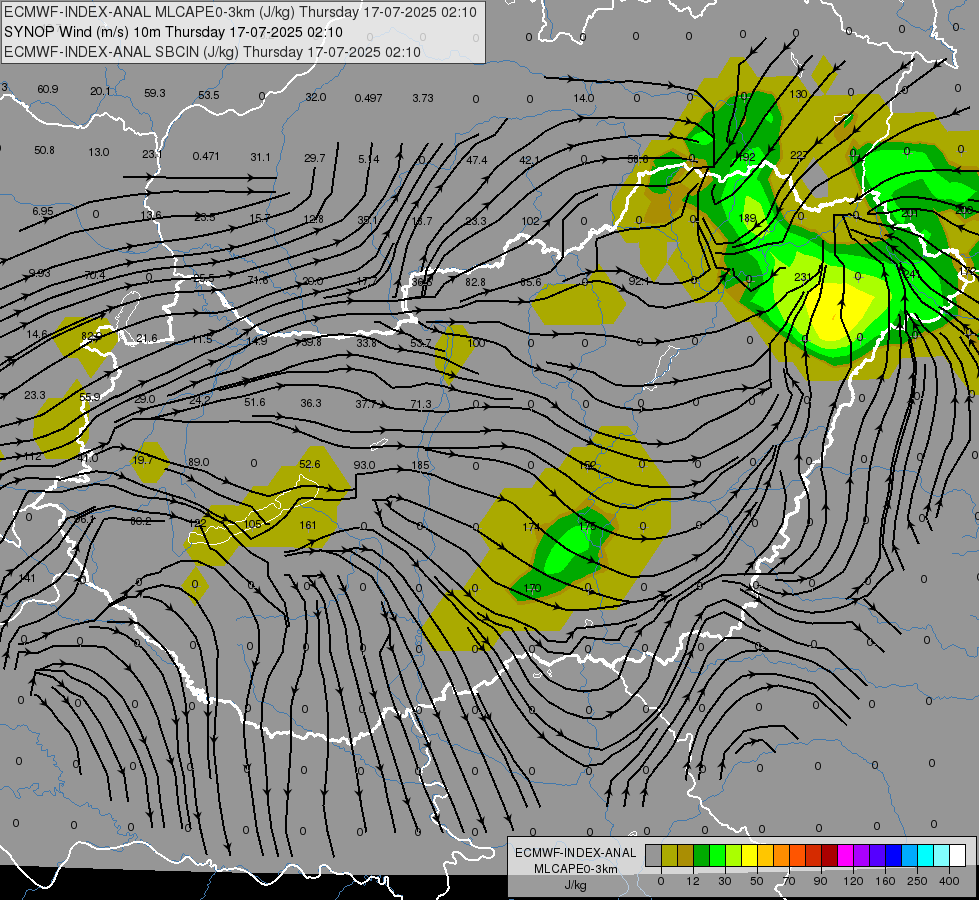Click the 50.8 grid value
The width and height of the screenshot is (979, 900).
pos(44,151)
